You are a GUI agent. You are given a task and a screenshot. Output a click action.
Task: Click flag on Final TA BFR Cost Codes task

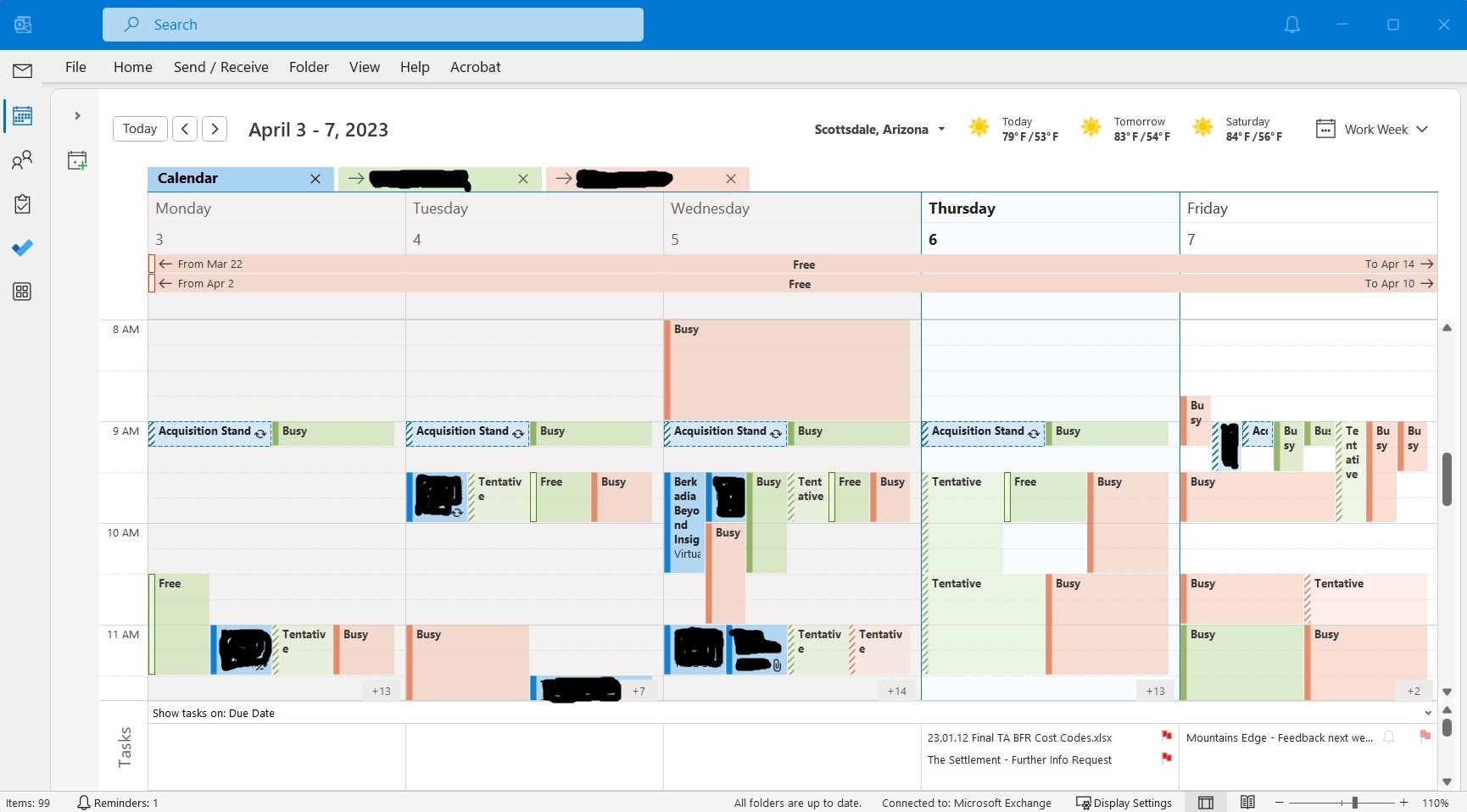click(1167, 737)
